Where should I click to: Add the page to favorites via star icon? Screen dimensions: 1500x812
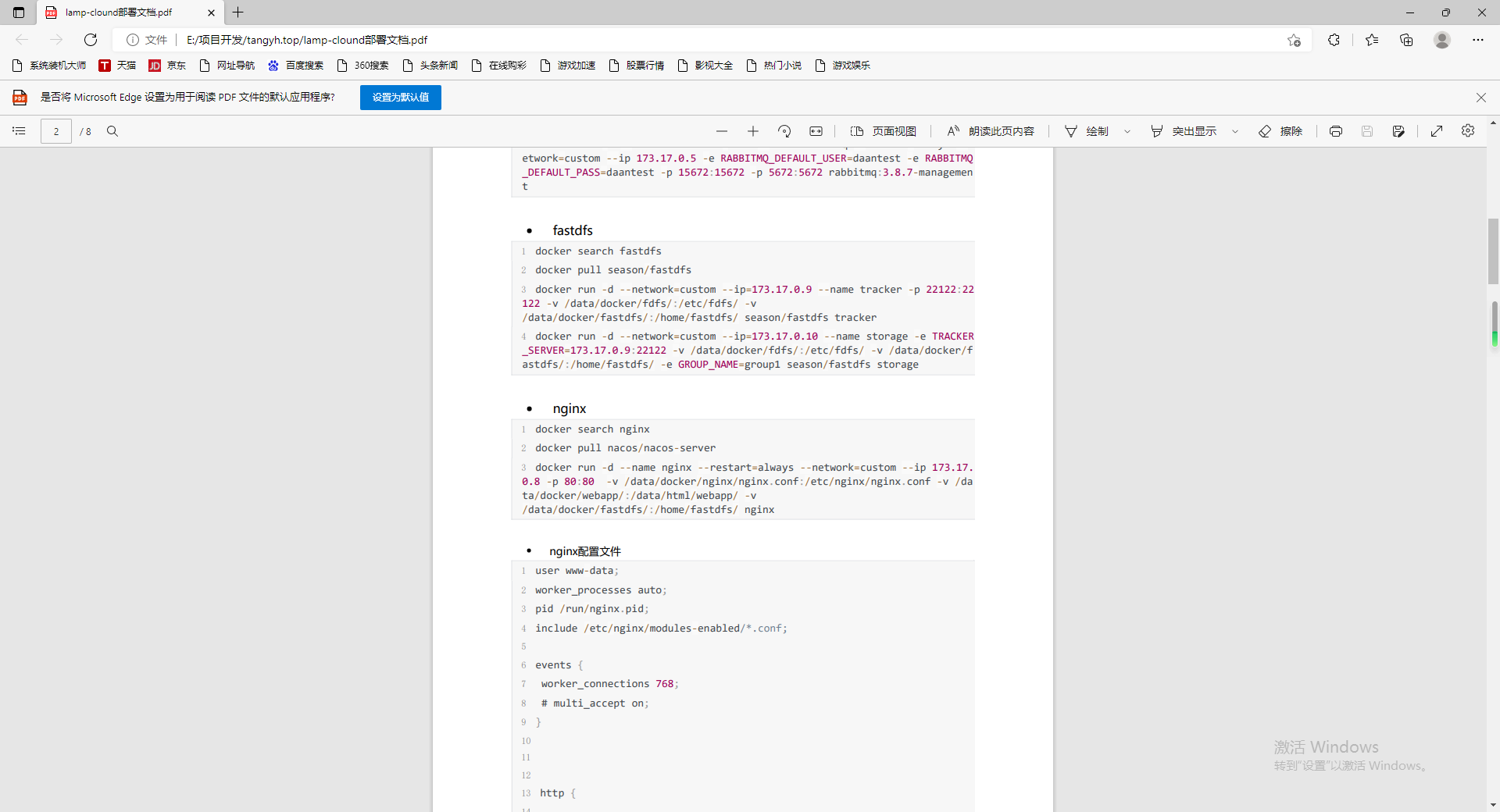click(1294, 40)
